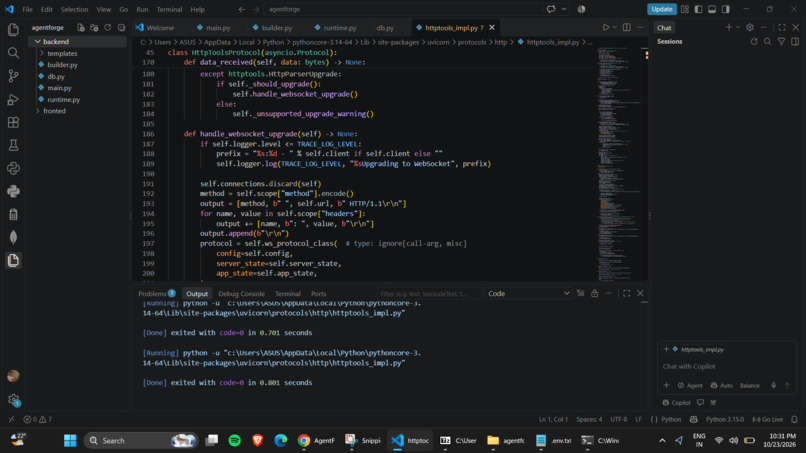The width and height of the screenshot is (806, 453).
Task: Open the Search view in activity bar
Action: 13,52
